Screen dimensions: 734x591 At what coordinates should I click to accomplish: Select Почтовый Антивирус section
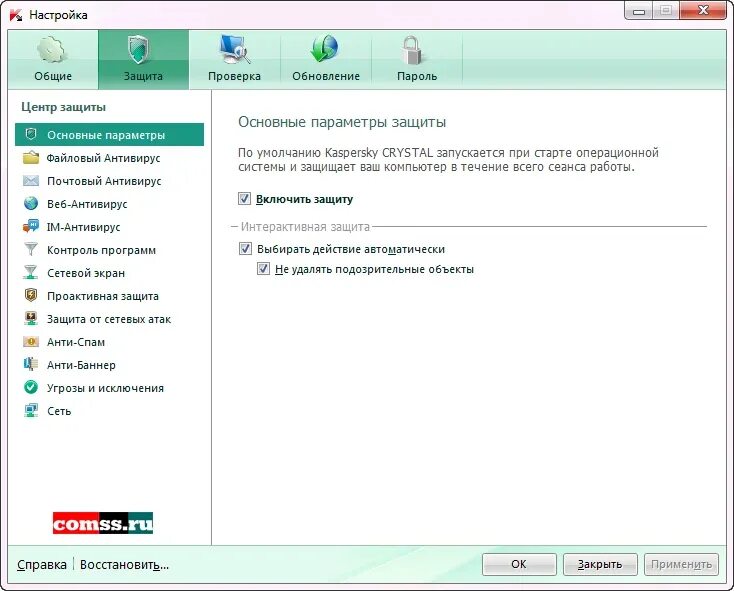click(x=110, y=181)
